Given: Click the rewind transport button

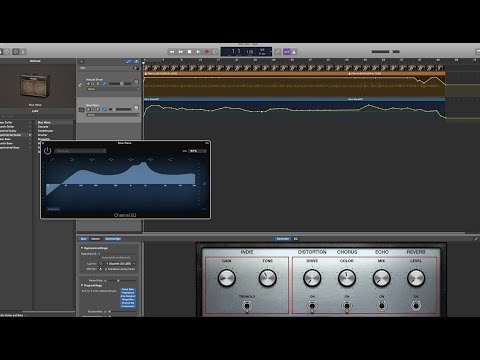Looking at the screenshot, I should coord(172,52).
